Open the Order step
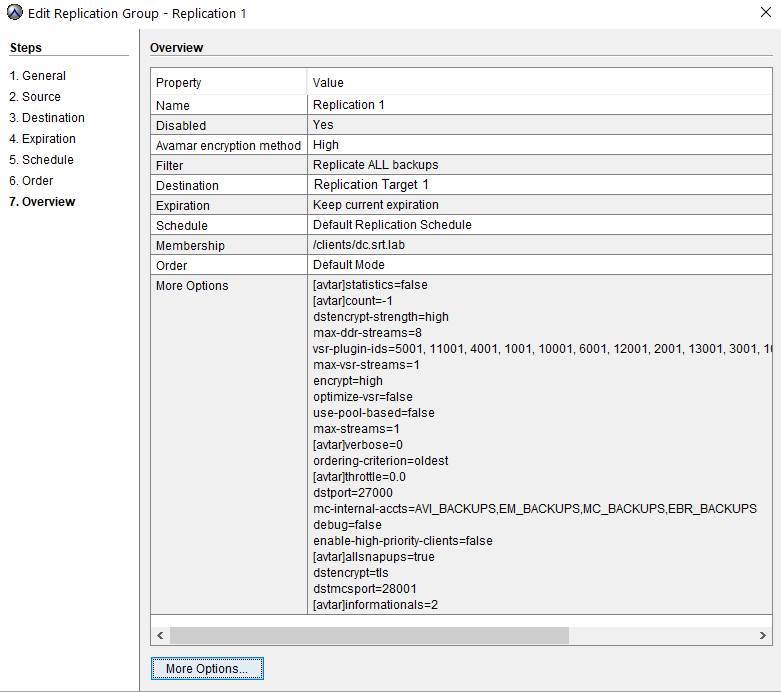The height and width of the screenshot is (692, 781). [31, 181]
